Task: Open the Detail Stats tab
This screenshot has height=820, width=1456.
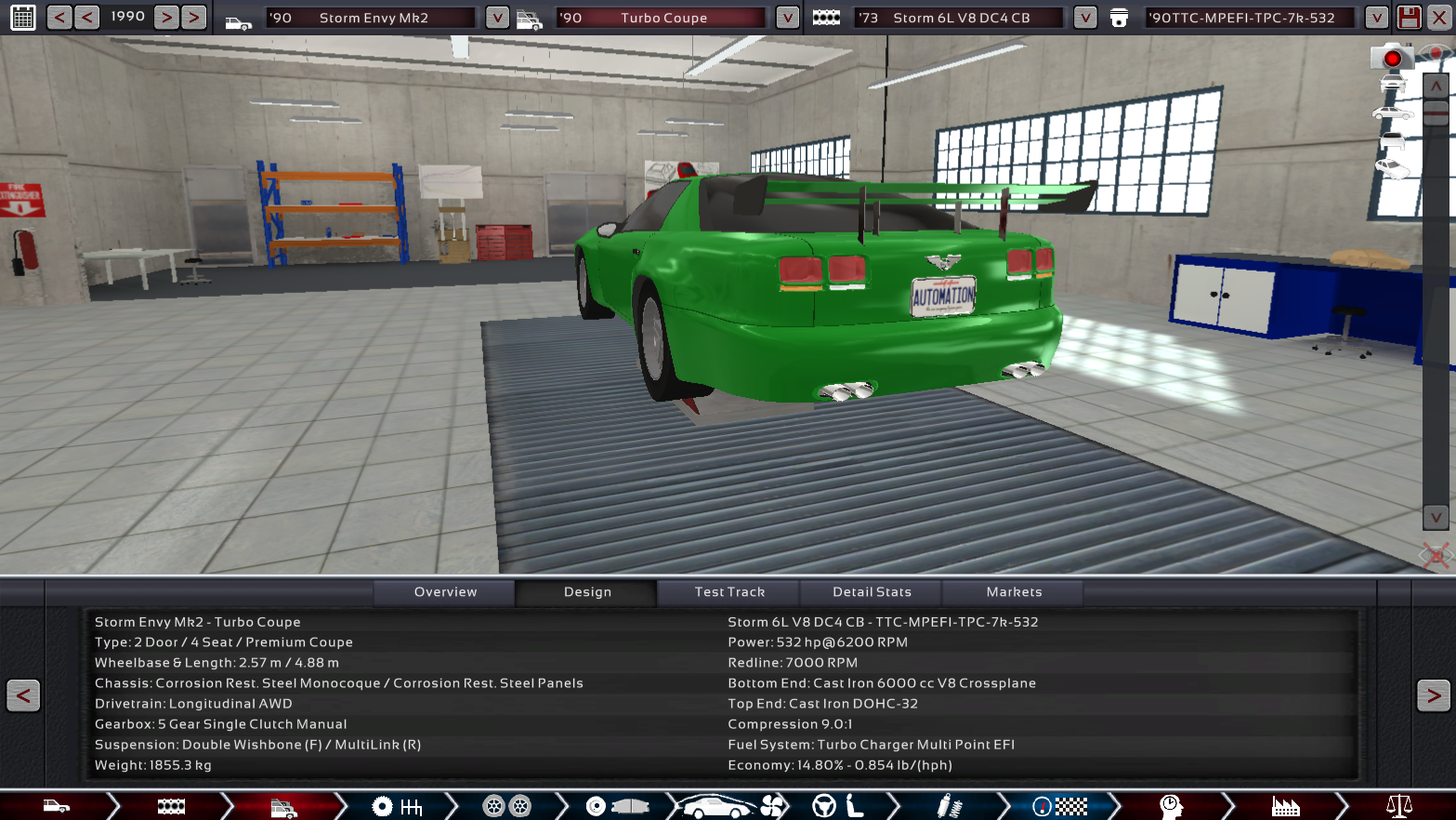Action: click(x=872, y=592)
